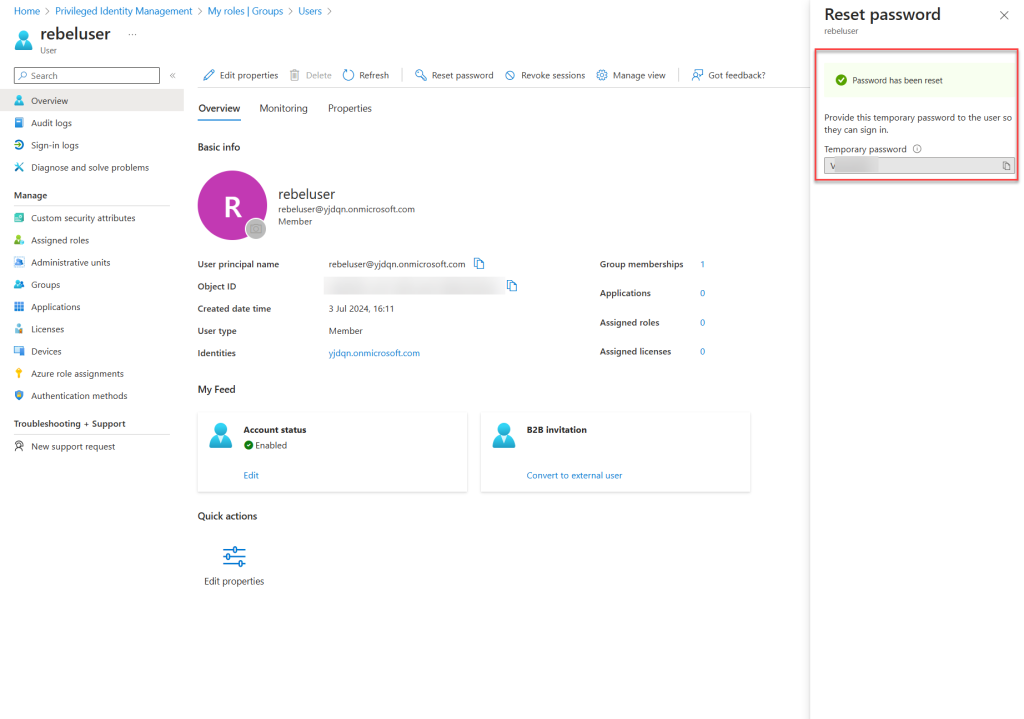Open Audit logs in sidebar
Image resolution: width=1024 pixels, height=719 pixels.
[51, 123]
